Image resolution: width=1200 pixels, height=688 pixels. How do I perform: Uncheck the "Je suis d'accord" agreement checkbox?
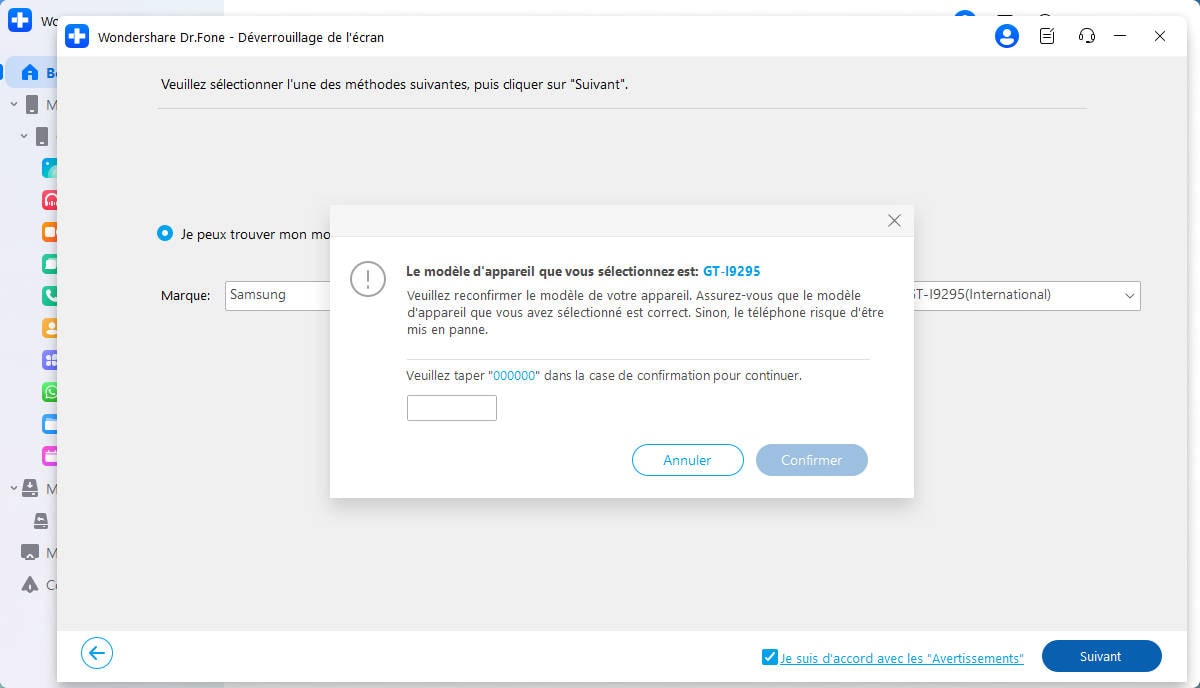[x=769, y=657]
